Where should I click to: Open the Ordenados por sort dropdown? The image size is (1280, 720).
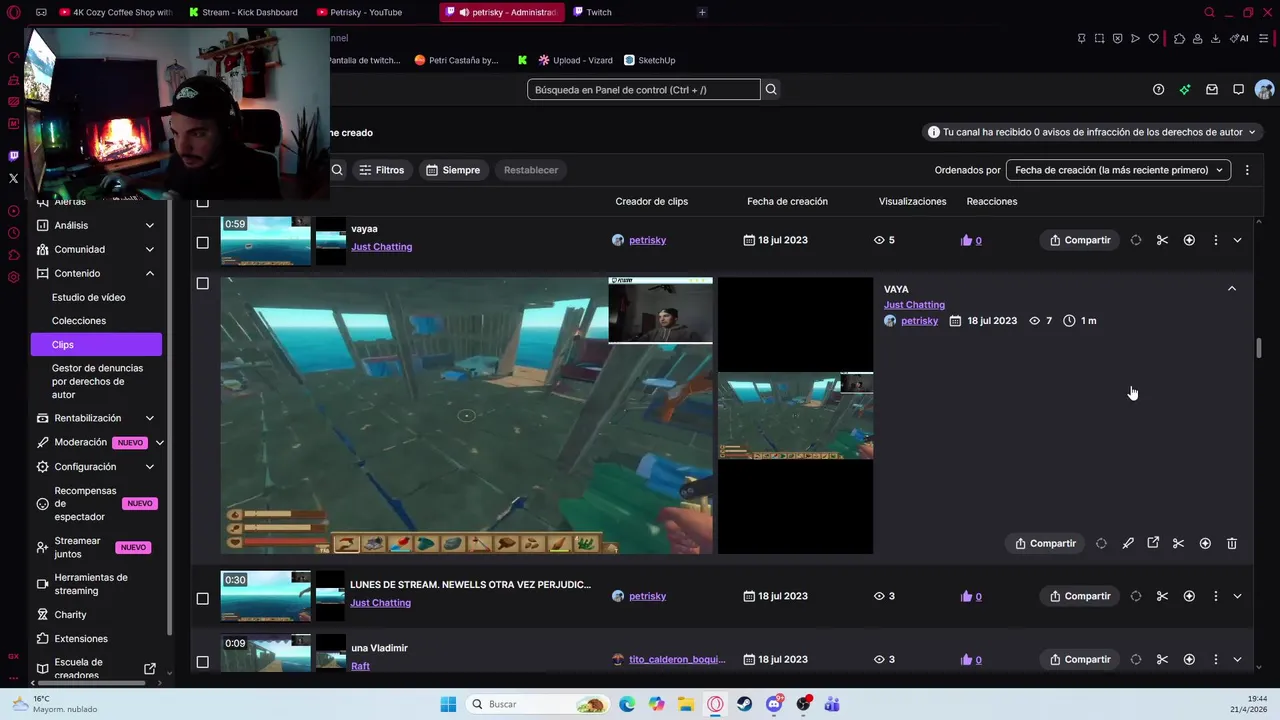point(1118,170)
